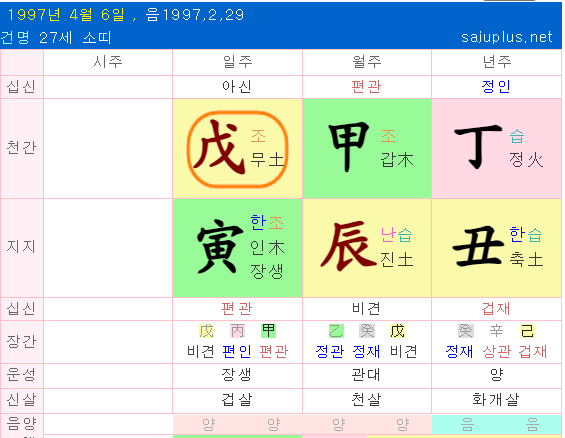Click the small green 甲 hidden stem
This screenshot has width=565, height=438.
pyautogui.click(x=268, y=331)
